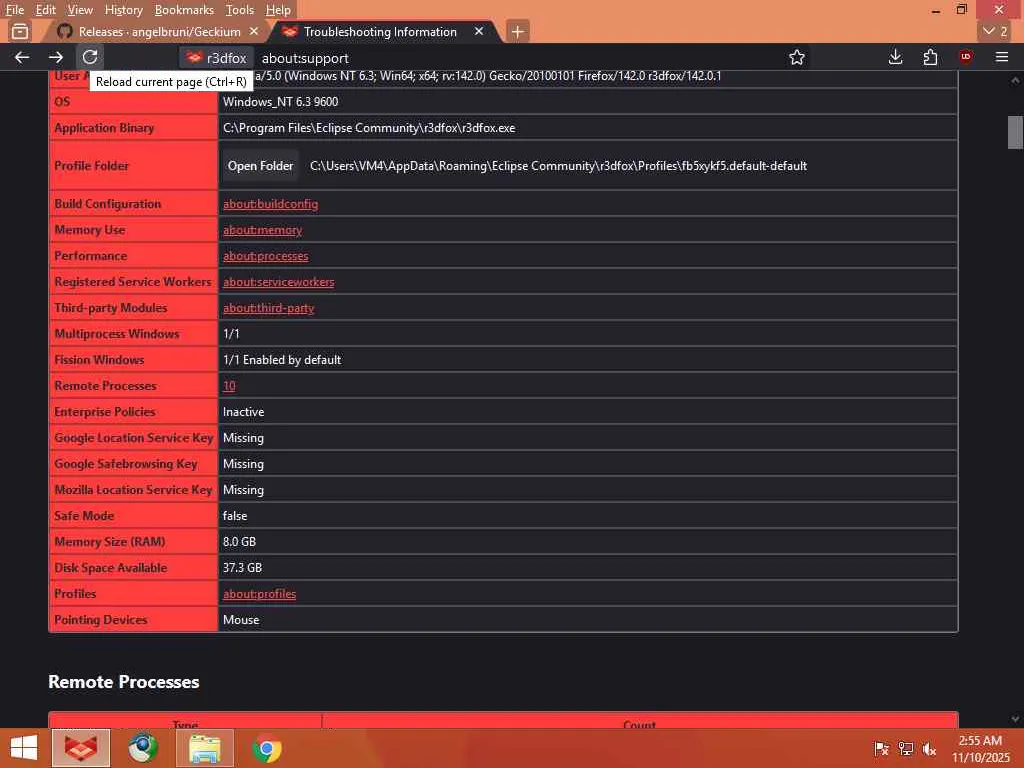This screenshot has height=768, width=1024.
Task: Open the File menu
Action: click(x=14, y=10)
